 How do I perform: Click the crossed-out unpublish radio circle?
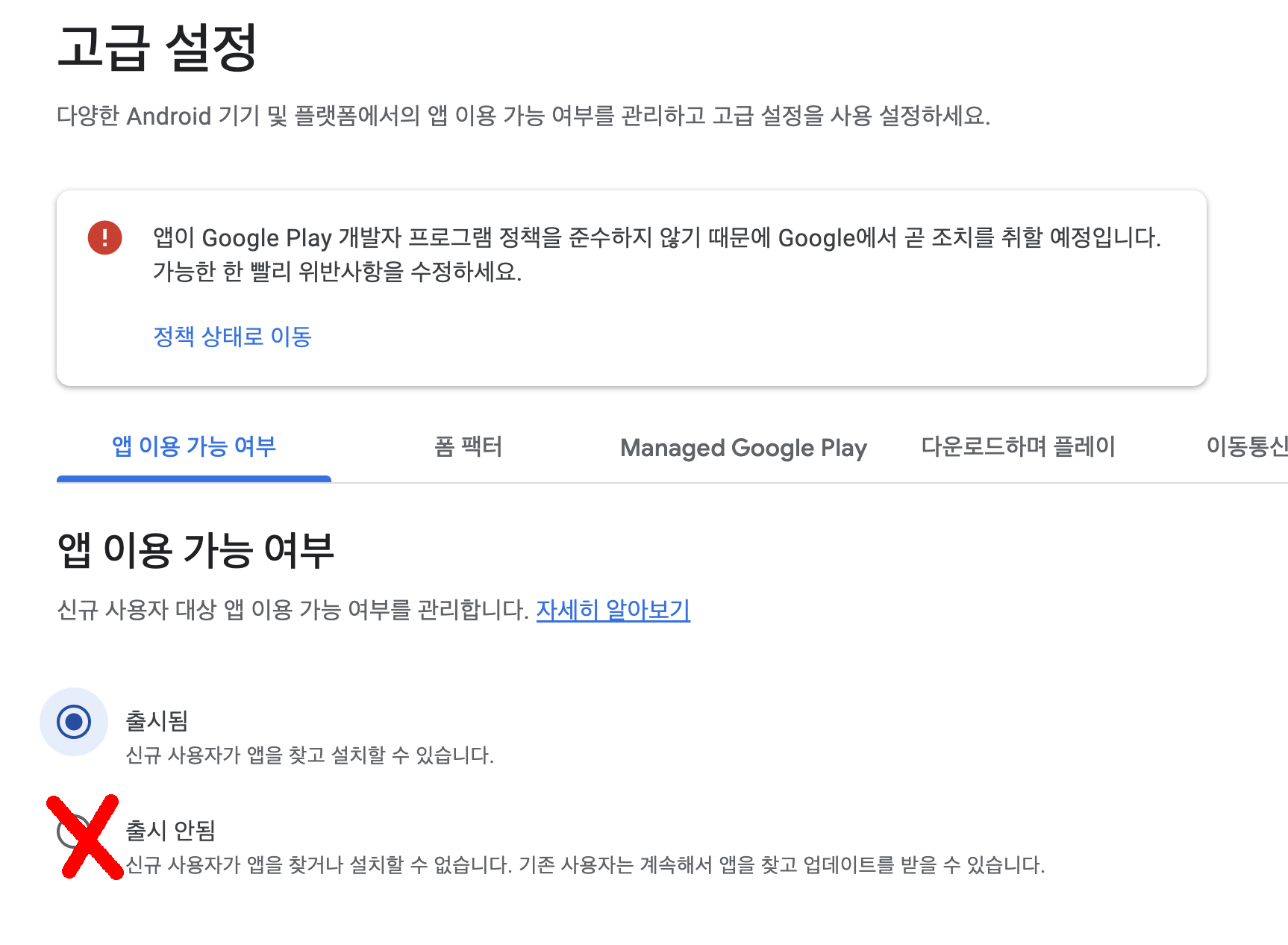pos(75,831)
